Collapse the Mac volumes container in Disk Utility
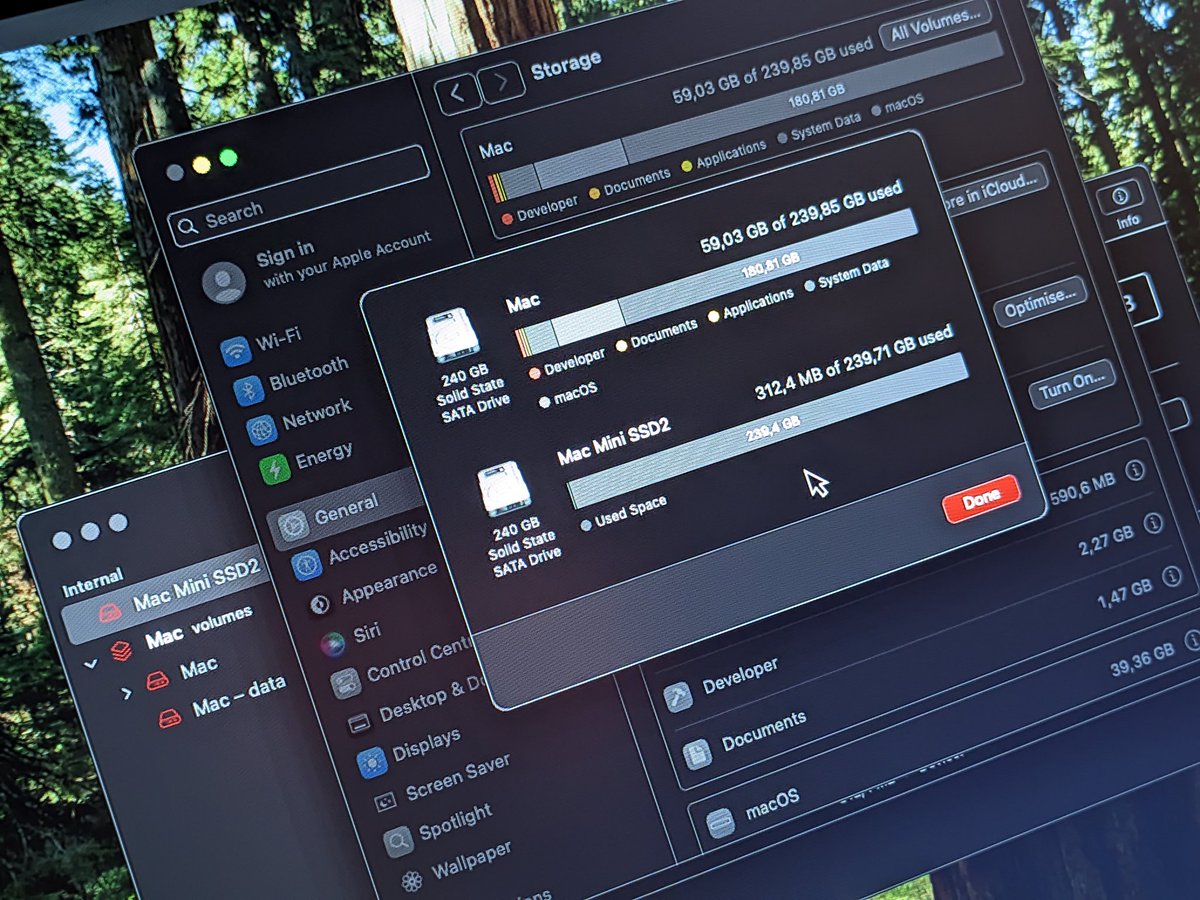 (92, 662)
